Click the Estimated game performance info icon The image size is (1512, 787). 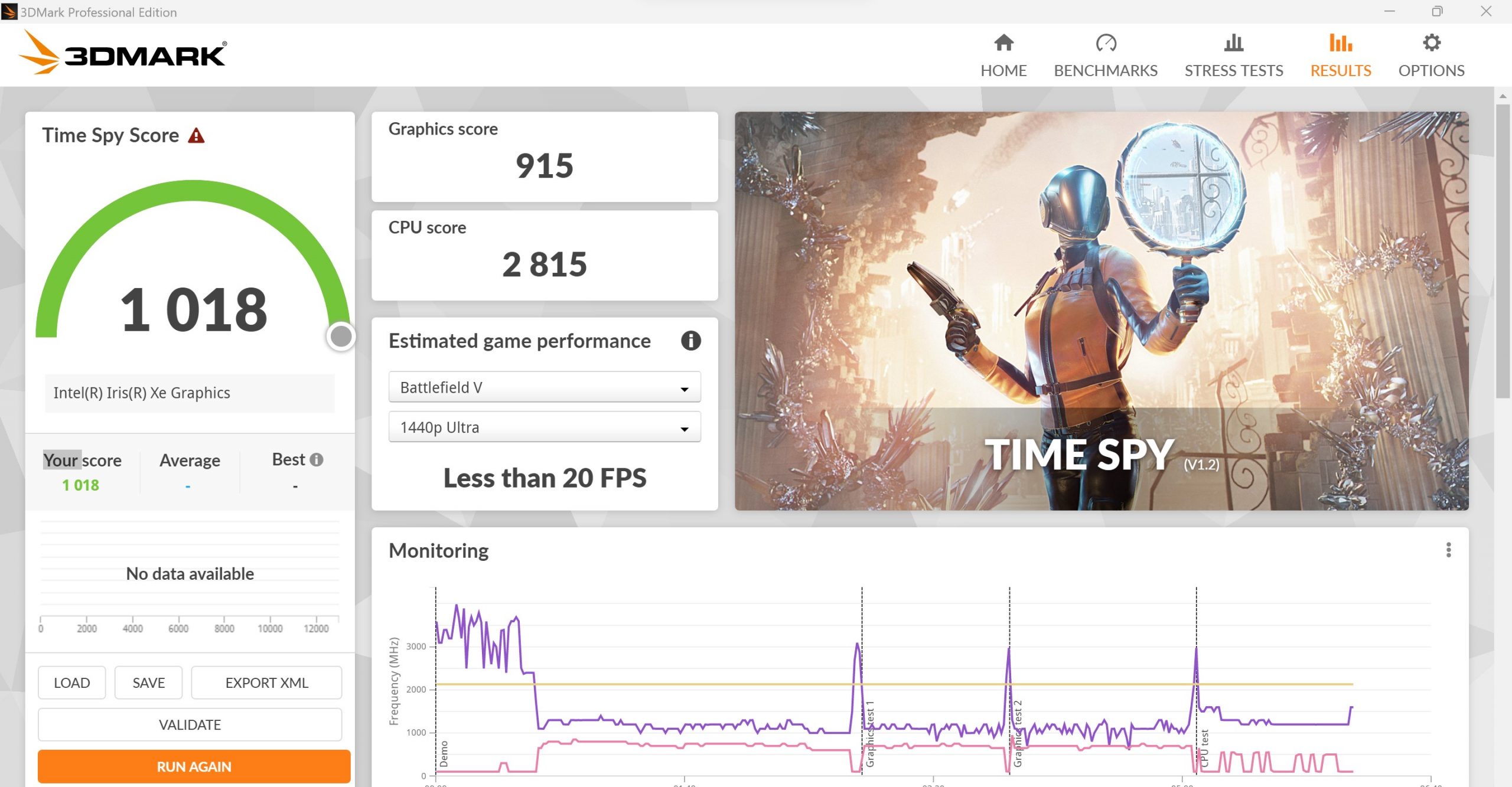click(x=690, y=341)
